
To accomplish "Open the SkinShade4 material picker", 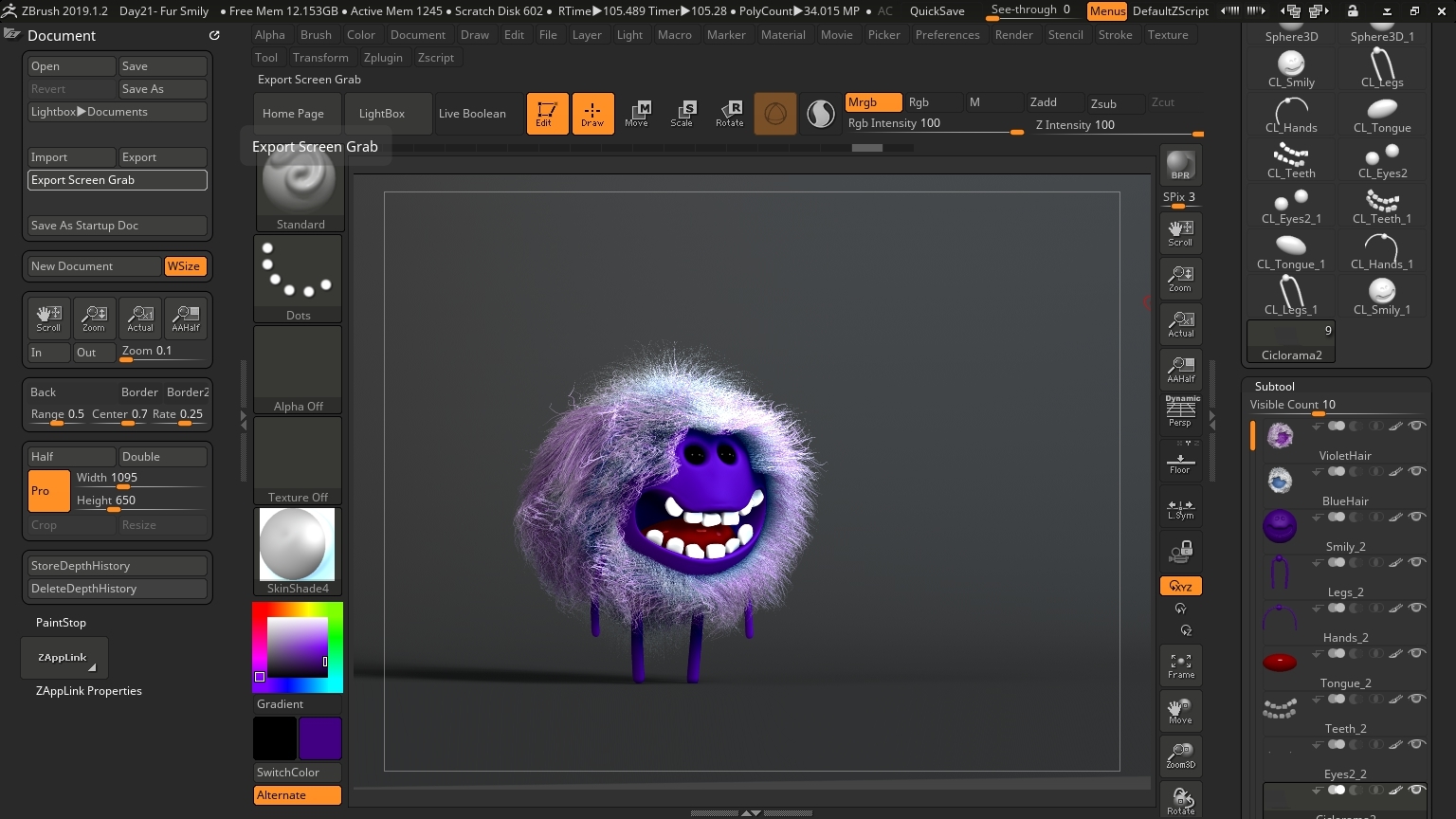I will (x=298, y=552).
